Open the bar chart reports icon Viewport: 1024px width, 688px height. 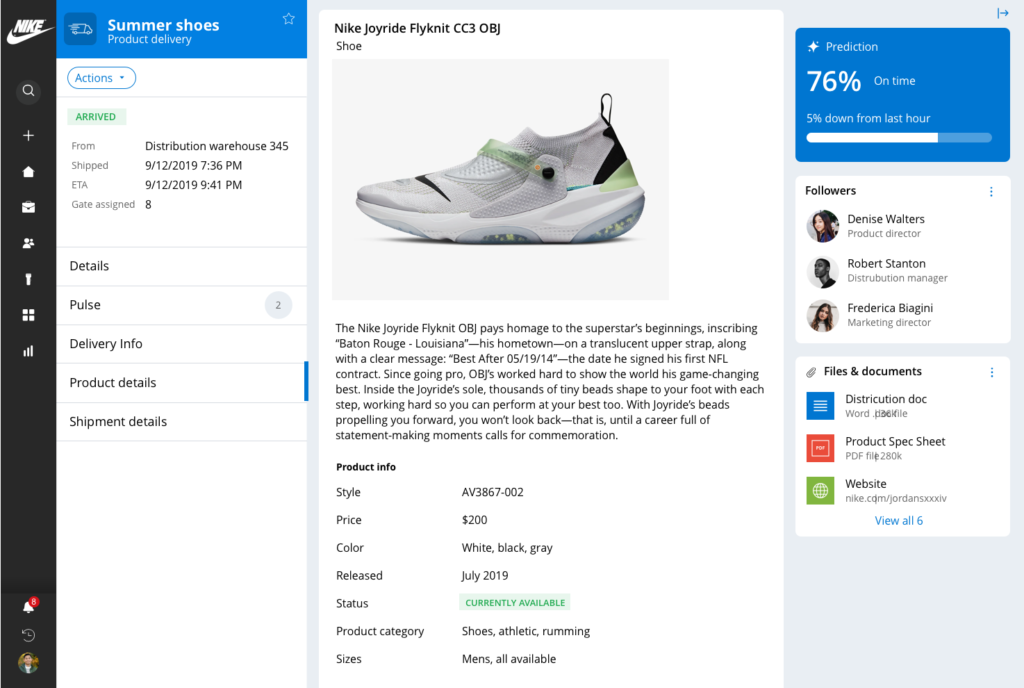point(28,351)
